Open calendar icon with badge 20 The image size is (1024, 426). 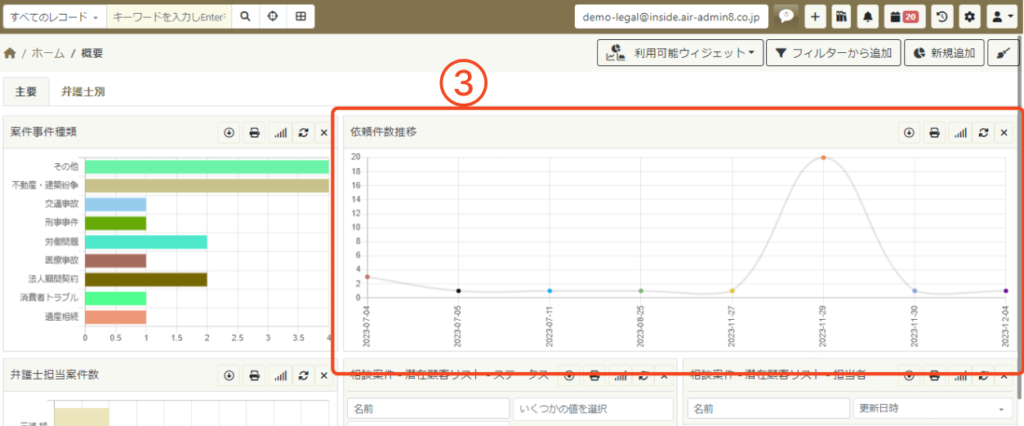pos(903,17)
